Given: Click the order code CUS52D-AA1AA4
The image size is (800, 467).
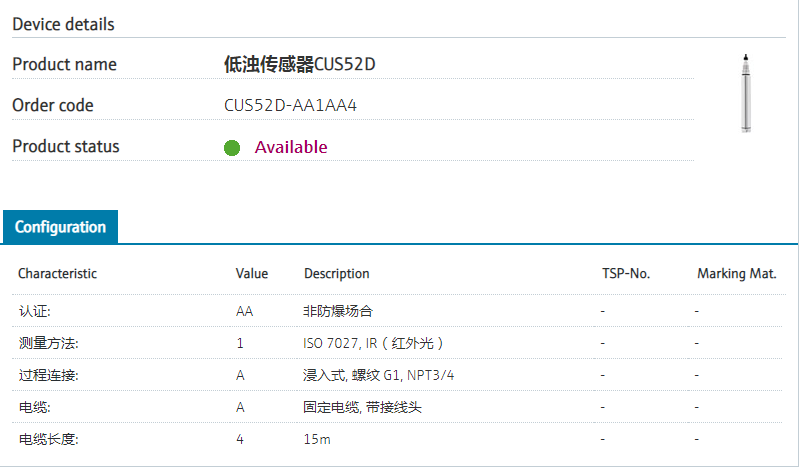Looking at the screenshot, I should [290, 105].
